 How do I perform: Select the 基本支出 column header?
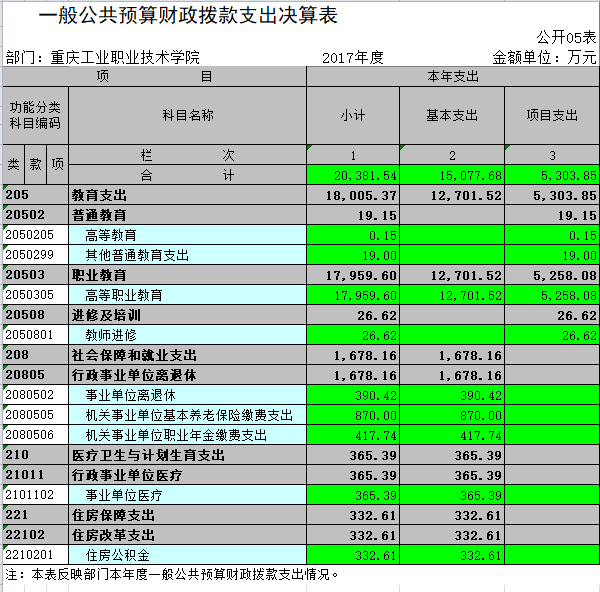tap(452, 115)
